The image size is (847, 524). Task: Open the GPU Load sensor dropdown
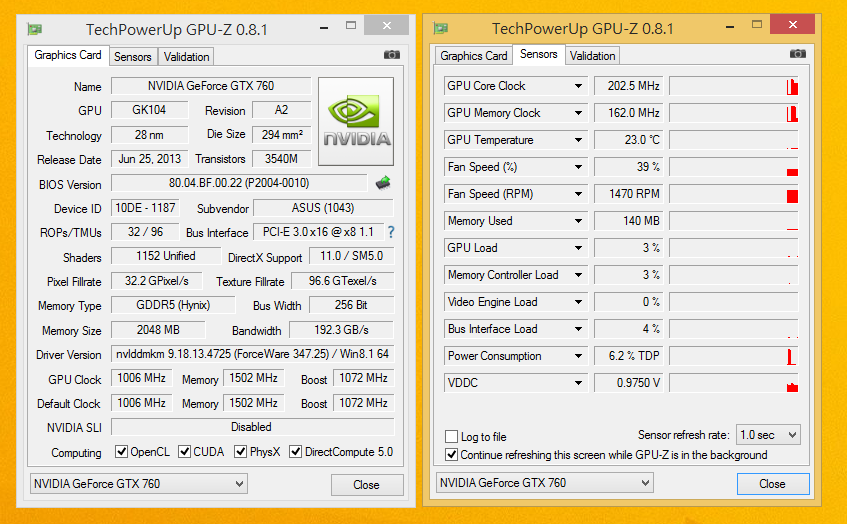pos(578,248)
